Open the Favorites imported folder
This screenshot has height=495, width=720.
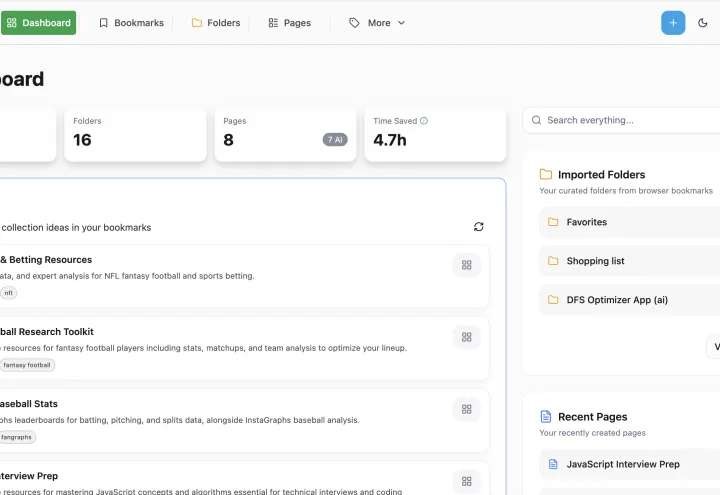(x=629, y=222)
